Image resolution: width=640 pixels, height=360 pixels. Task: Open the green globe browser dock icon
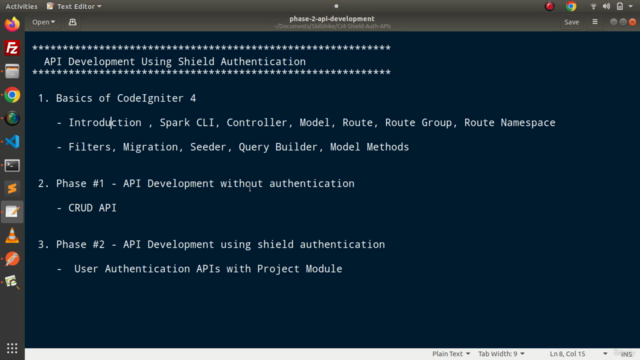point(12,118)
